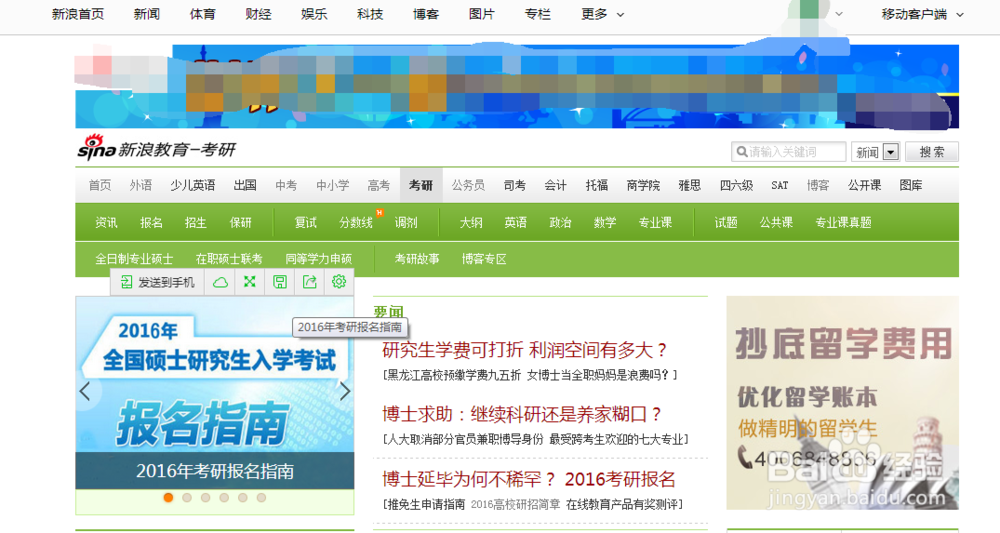Open 图片 in top navigation
Screen dimensions: 1000x533
click(482, 14)
